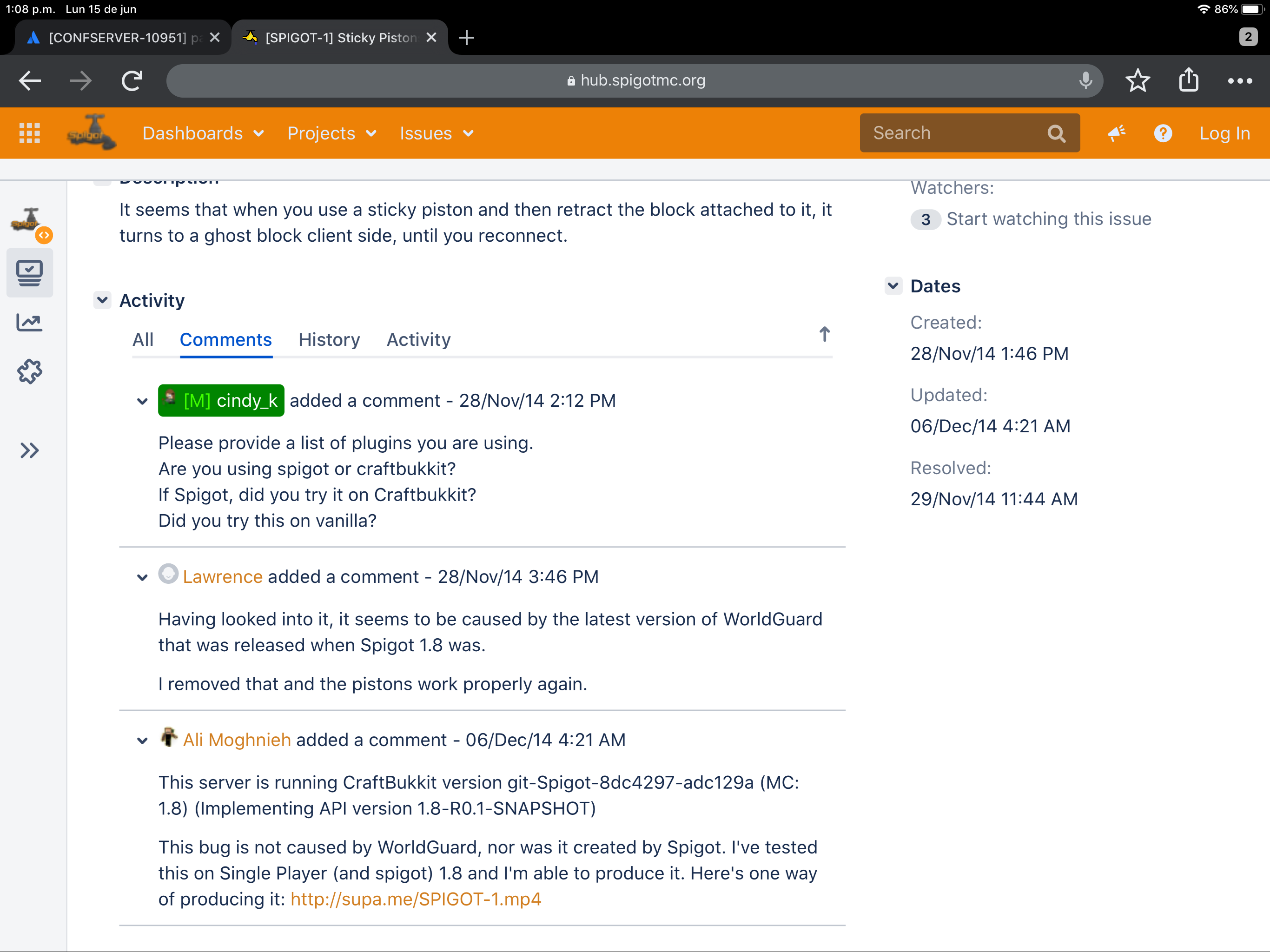Open the Dashboards dropdown menu
This screenshot has width=1270, height=952.
203,133
